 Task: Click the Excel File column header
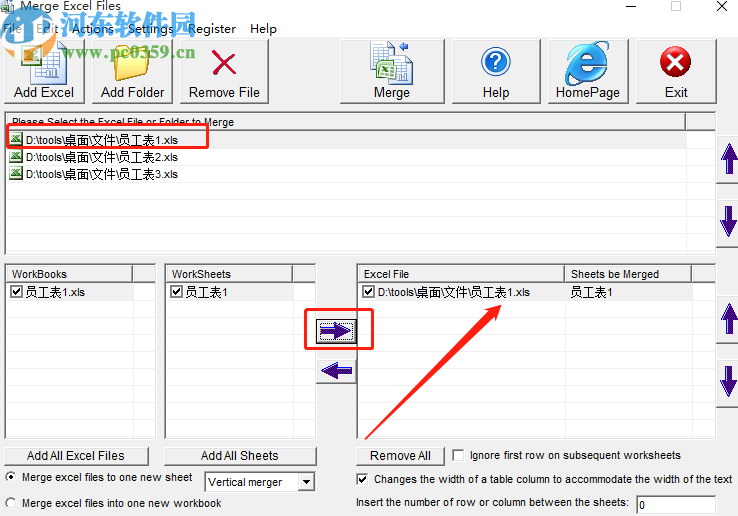point(461,274)
